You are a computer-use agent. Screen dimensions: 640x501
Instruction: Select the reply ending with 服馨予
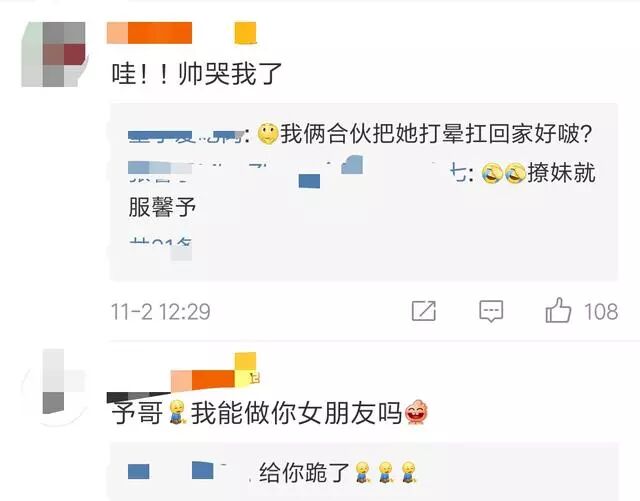362,189
